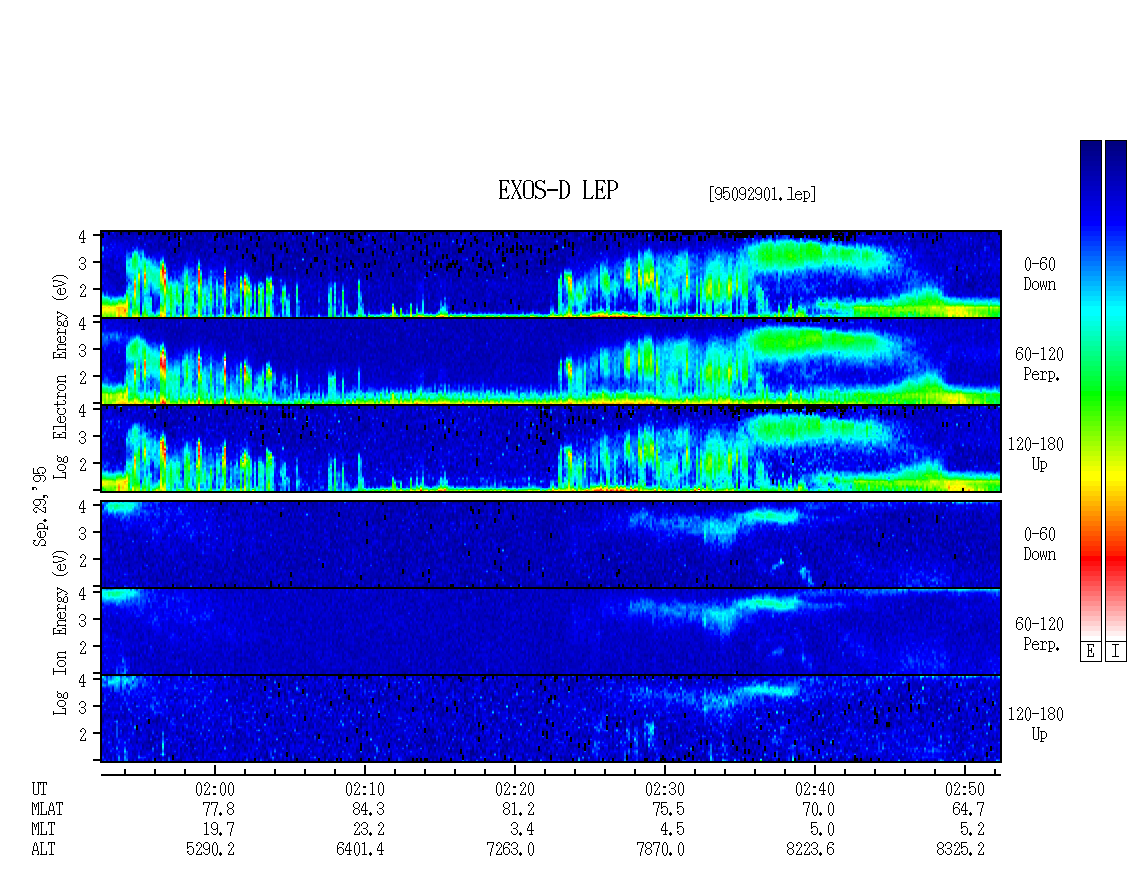Click the ion 120-180 Up pitch angle label
This screenshot has height=875, width=1130.
(x=1036, y=724)
